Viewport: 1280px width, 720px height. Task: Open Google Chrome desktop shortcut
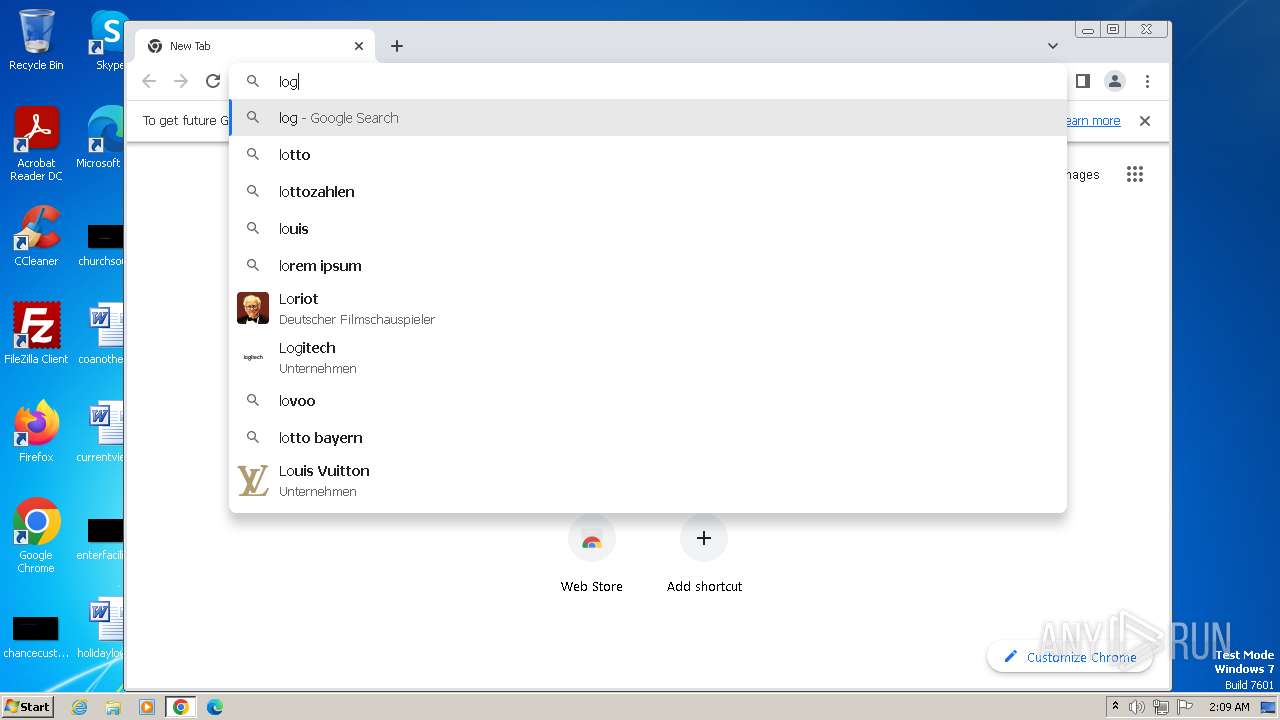36,536
